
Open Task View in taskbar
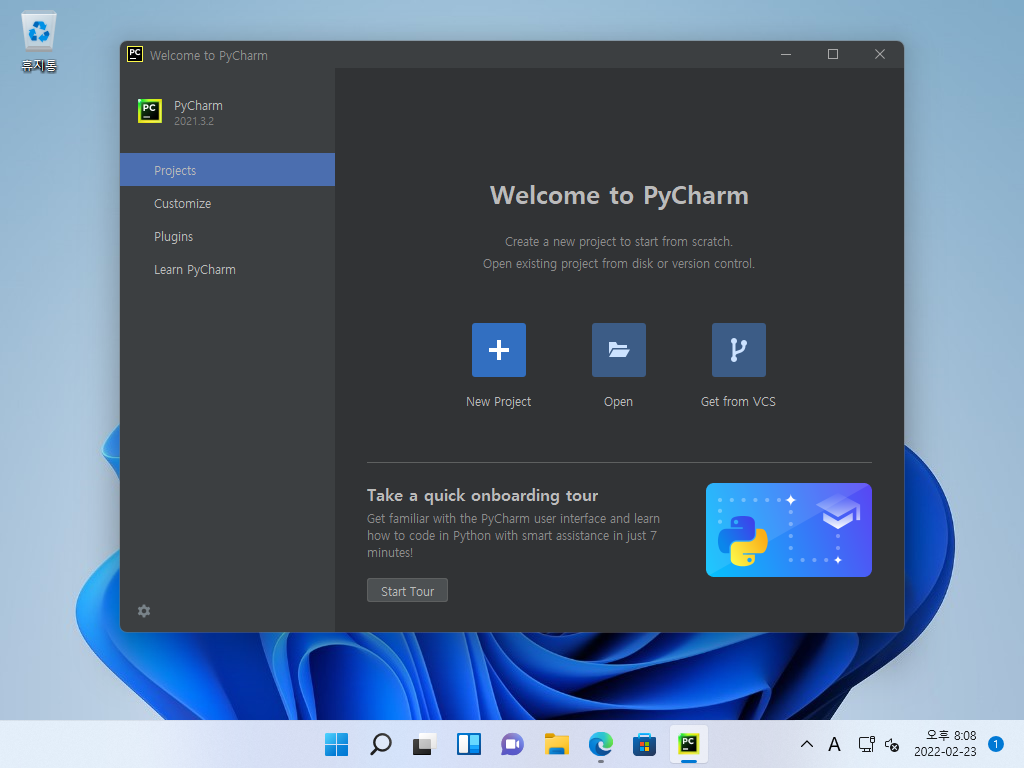(x=424, y=744)
